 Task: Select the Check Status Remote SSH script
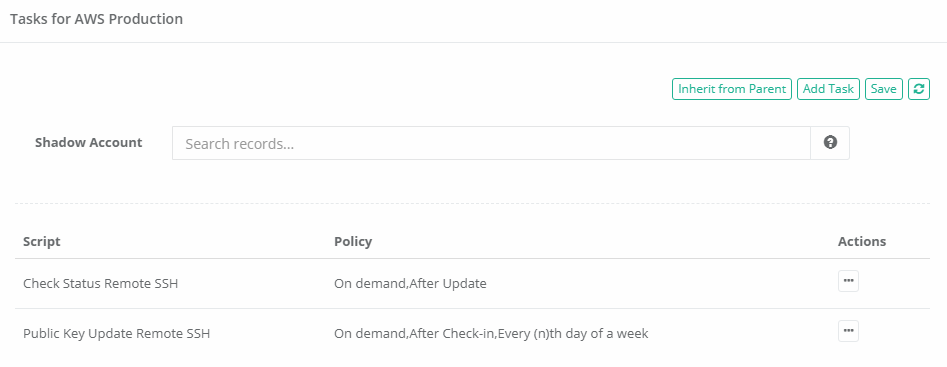100,283
